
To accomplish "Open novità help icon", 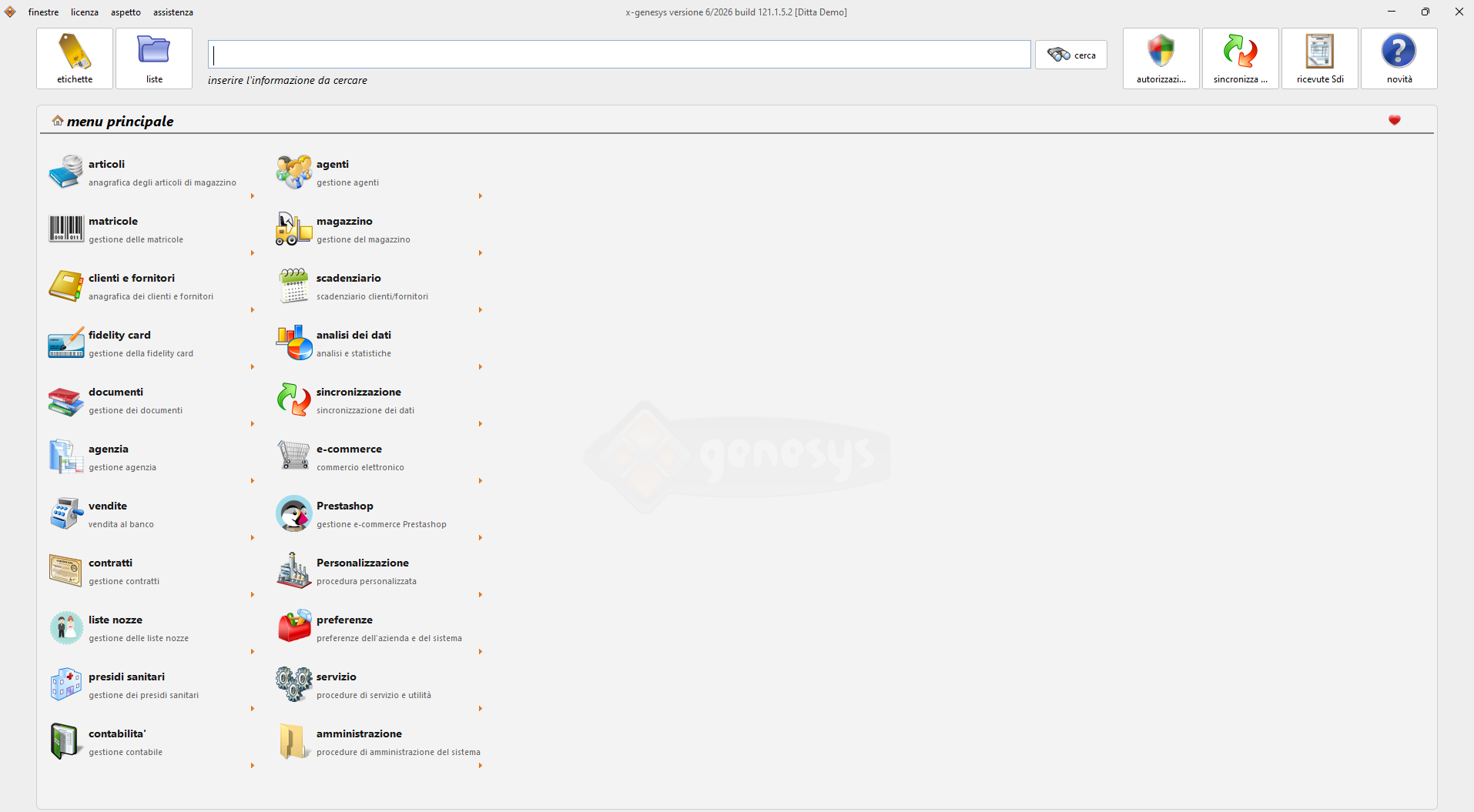I will 1399,58.
